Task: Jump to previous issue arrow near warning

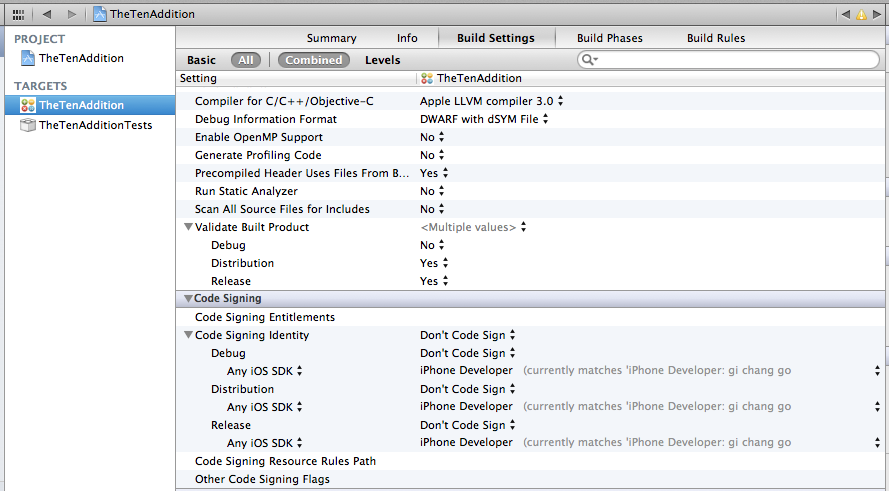Action: 845,15
